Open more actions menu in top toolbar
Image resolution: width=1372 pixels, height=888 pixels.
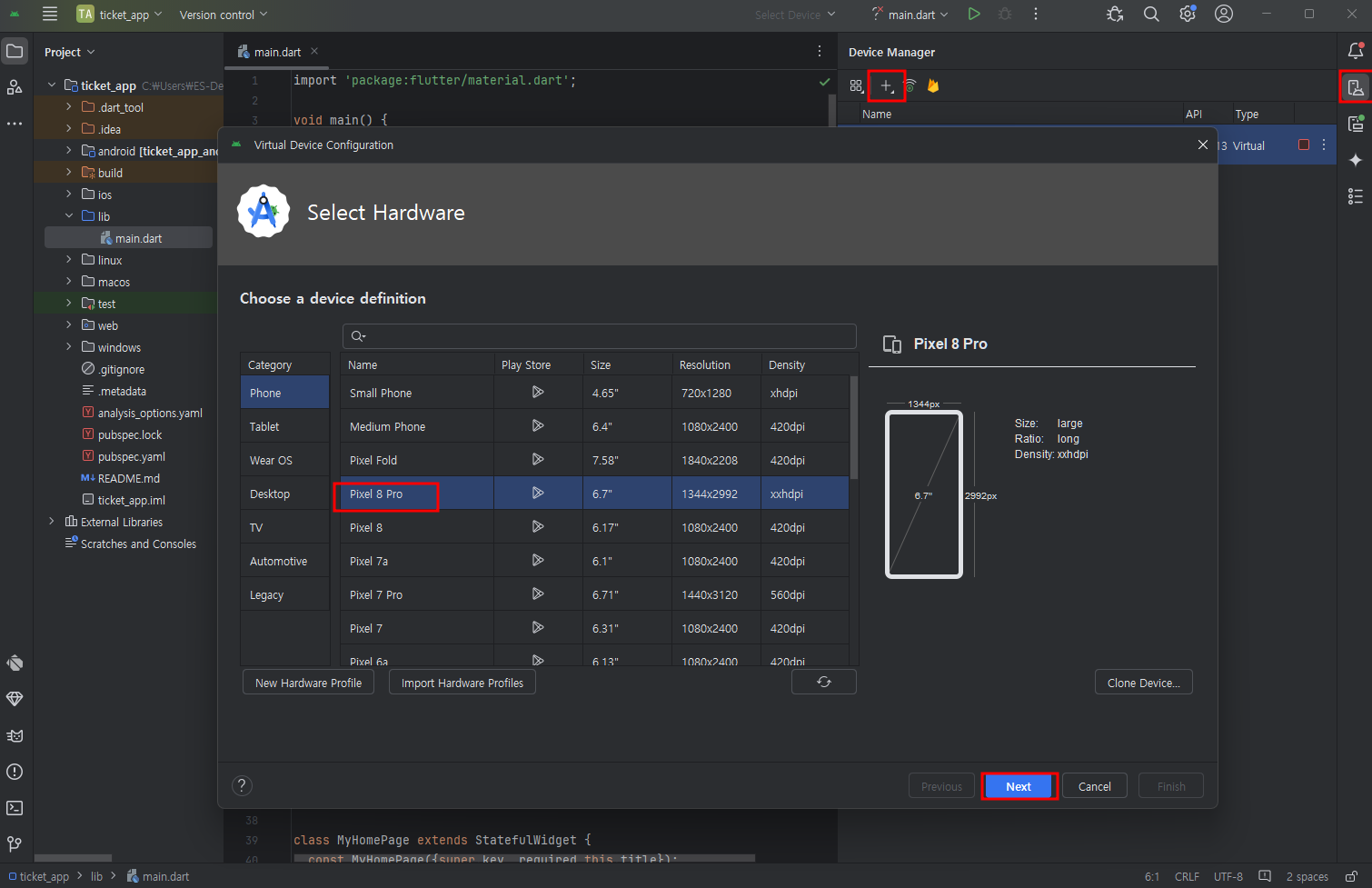pos(1036,15)
